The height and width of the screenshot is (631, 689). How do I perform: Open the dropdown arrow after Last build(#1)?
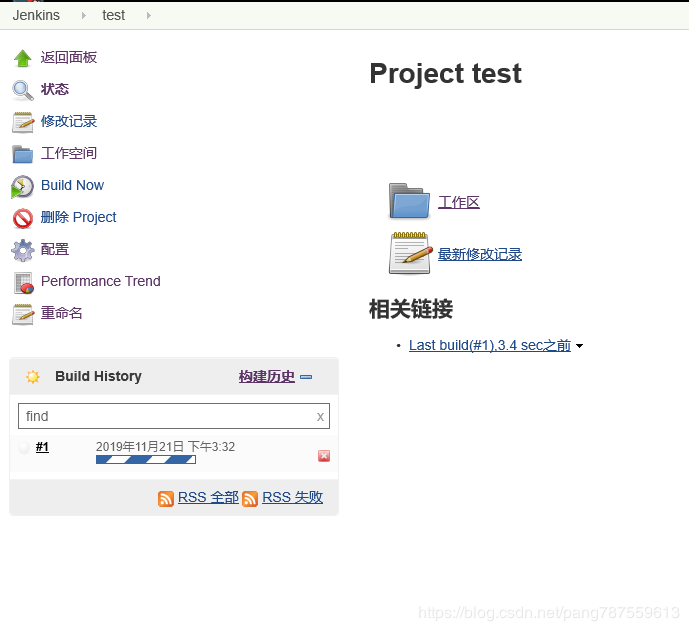coord(580,346)
